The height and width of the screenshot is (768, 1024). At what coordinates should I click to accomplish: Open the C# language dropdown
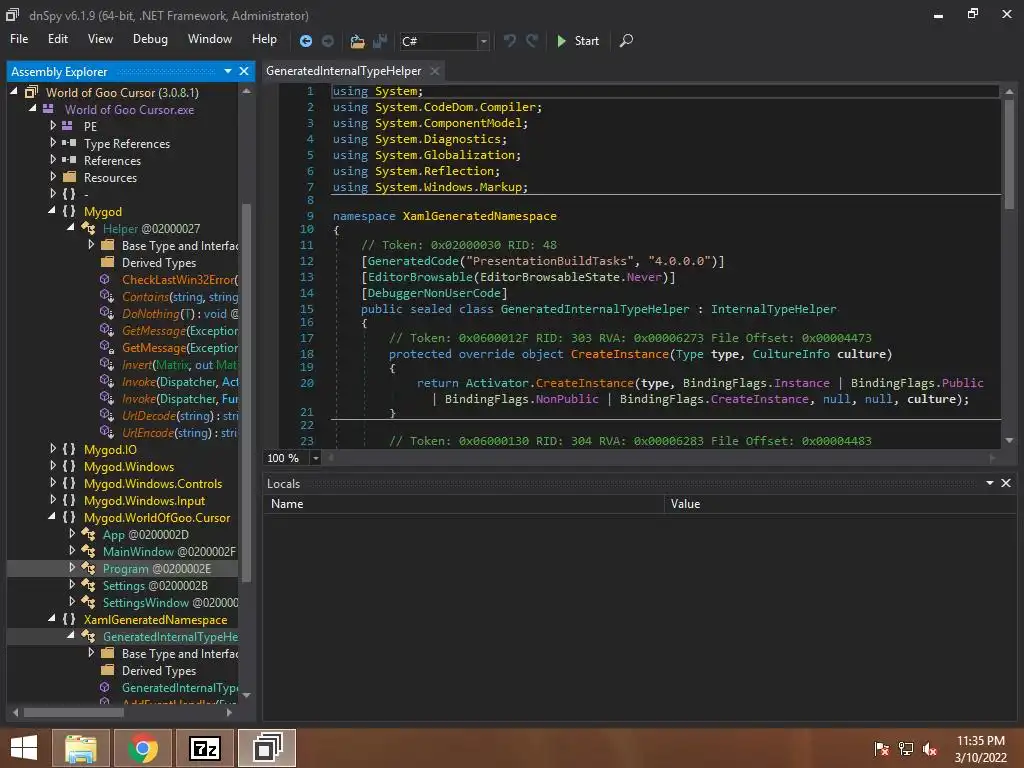(483, 41)
